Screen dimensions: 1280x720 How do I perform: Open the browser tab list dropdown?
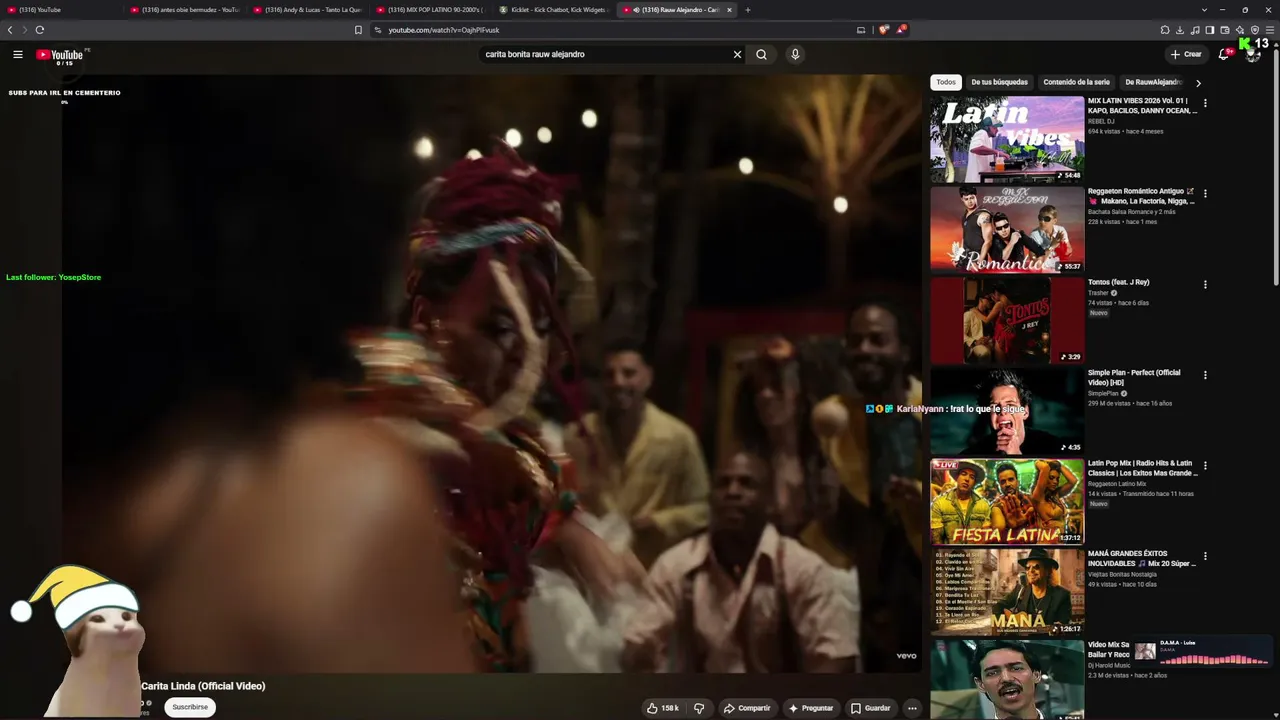pyautogui.click(x=1205, y=10)
